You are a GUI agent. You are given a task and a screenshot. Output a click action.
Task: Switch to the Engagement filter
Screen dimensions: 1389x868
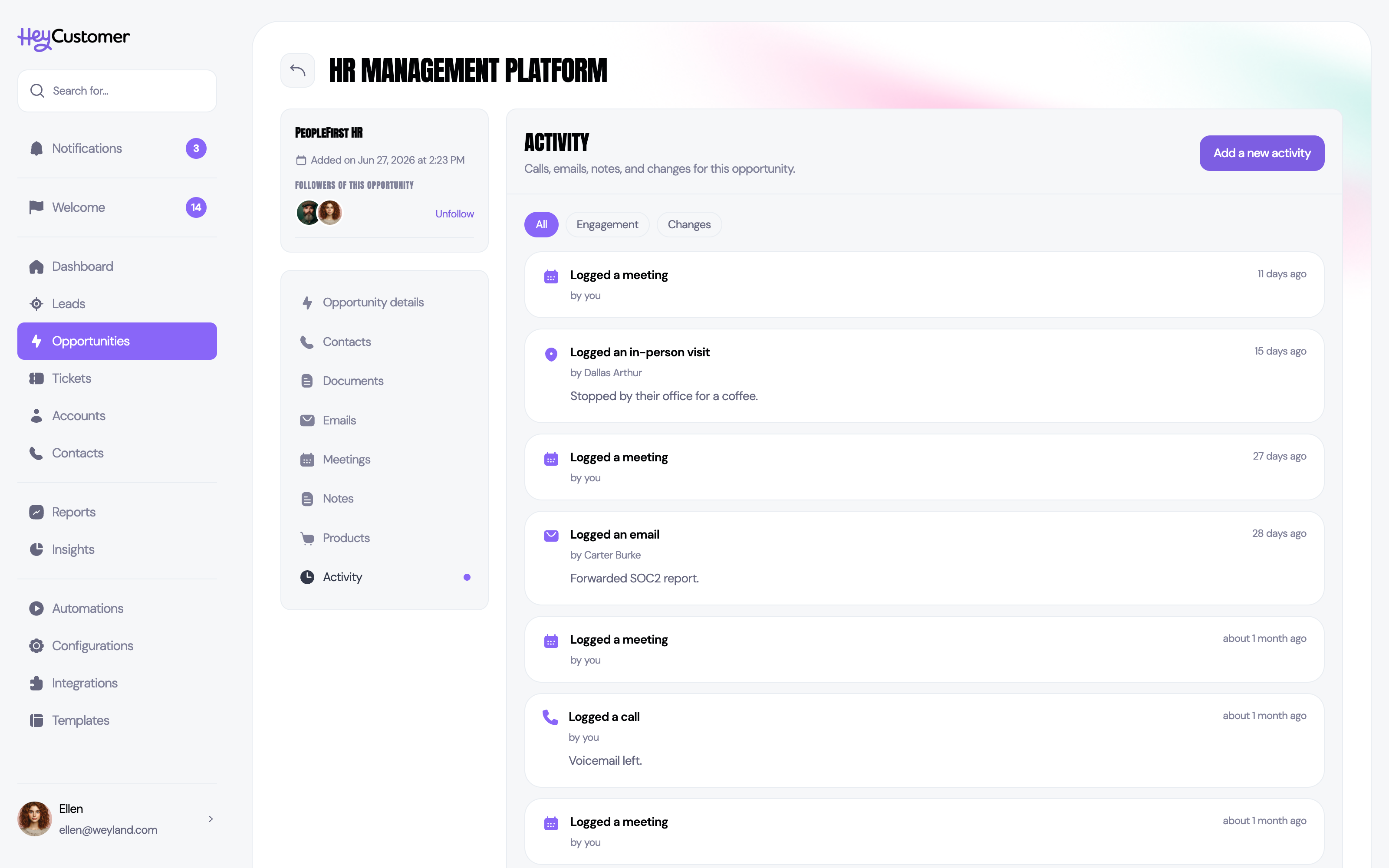pos(607,224)
